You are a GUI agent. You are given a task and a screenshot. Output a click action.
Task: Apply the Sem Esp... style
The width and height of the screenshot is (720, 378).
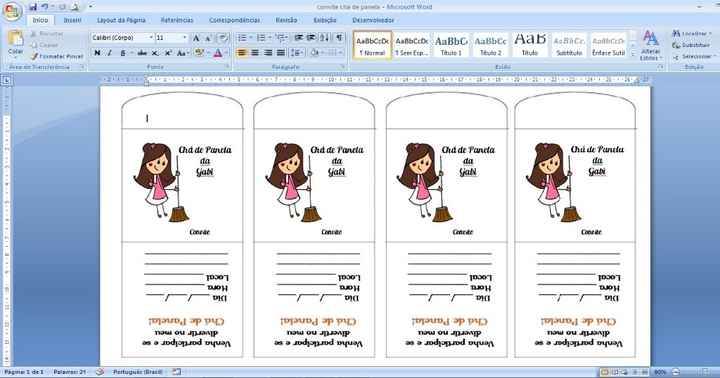point(411,45)
